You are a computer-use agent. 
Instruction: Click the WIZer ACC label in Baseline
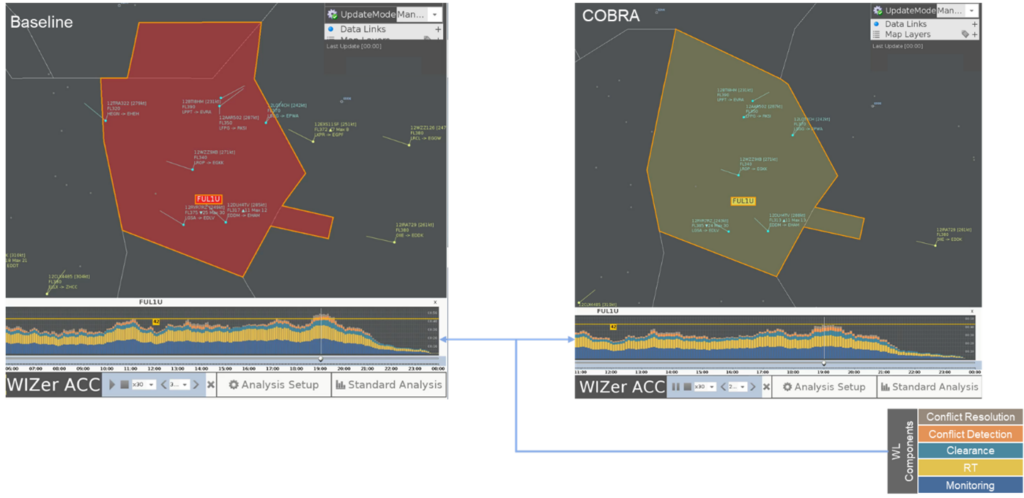pyautogui.click(x=53, y=384)
